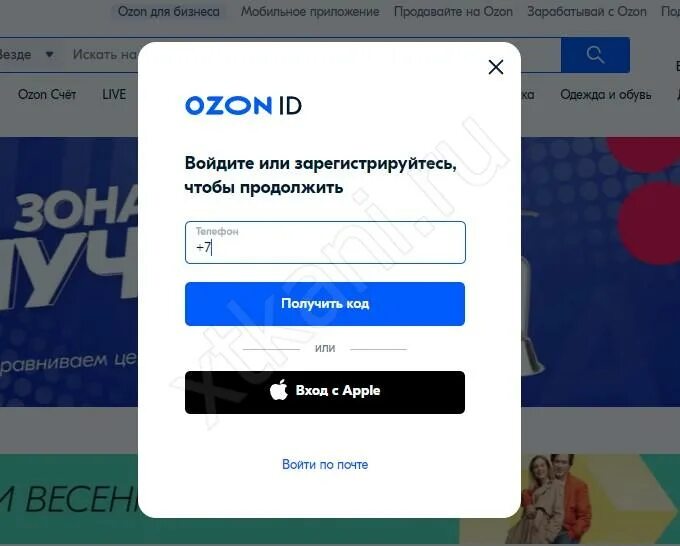Image resolution: width=680 pixels, height=546 pixels.
Task: Focus the Телефон phone number field
Action: pos(325,242)
